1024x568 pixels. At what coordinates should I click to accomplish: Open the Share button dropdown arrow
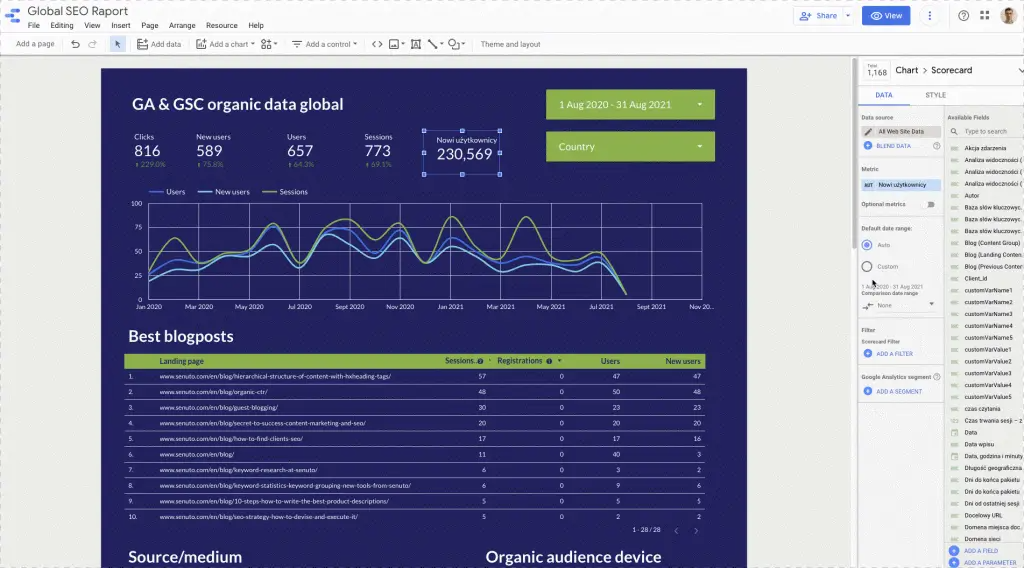coord(848,16)
